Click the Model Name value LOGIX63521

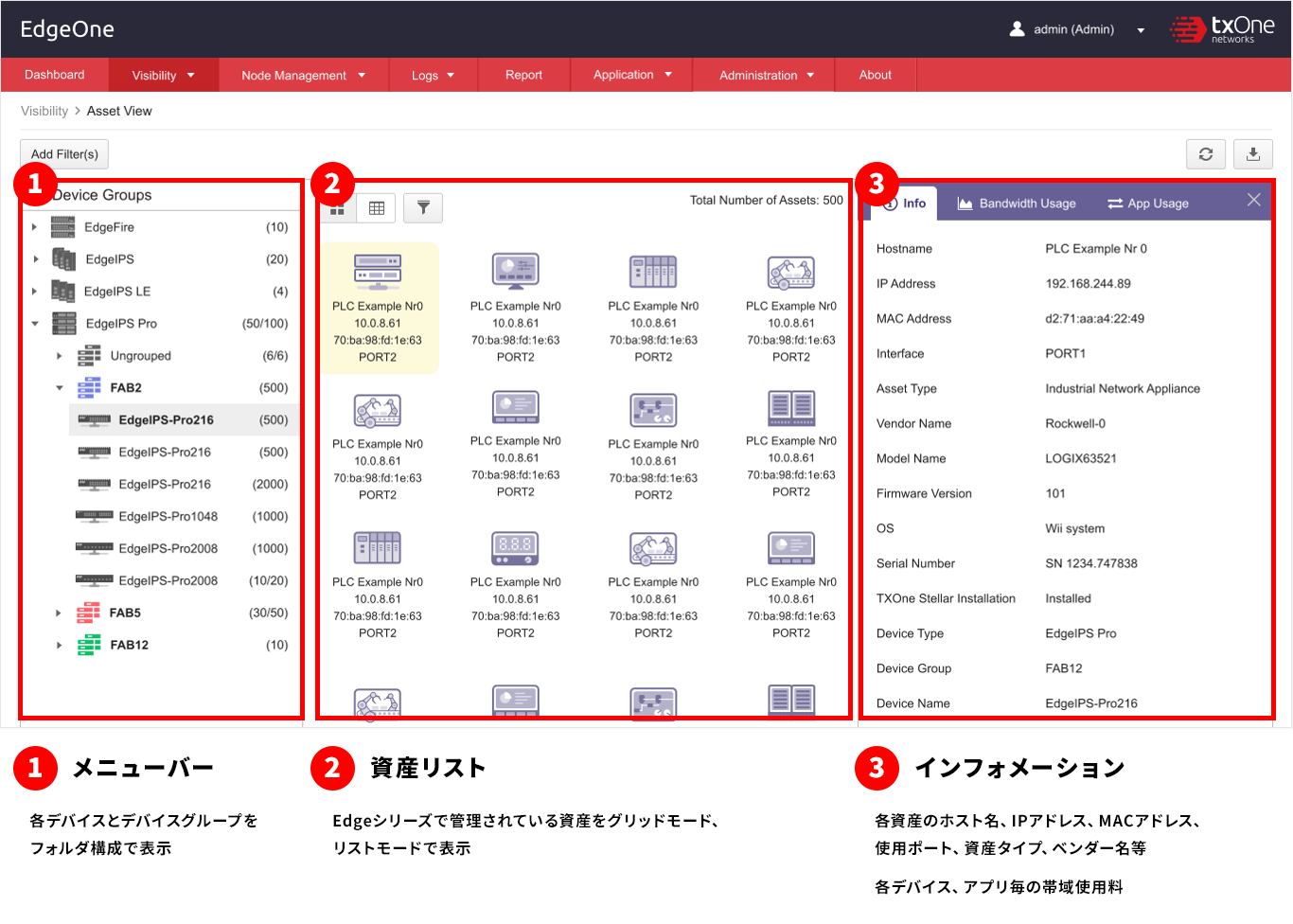click(x=1081, y=458)
